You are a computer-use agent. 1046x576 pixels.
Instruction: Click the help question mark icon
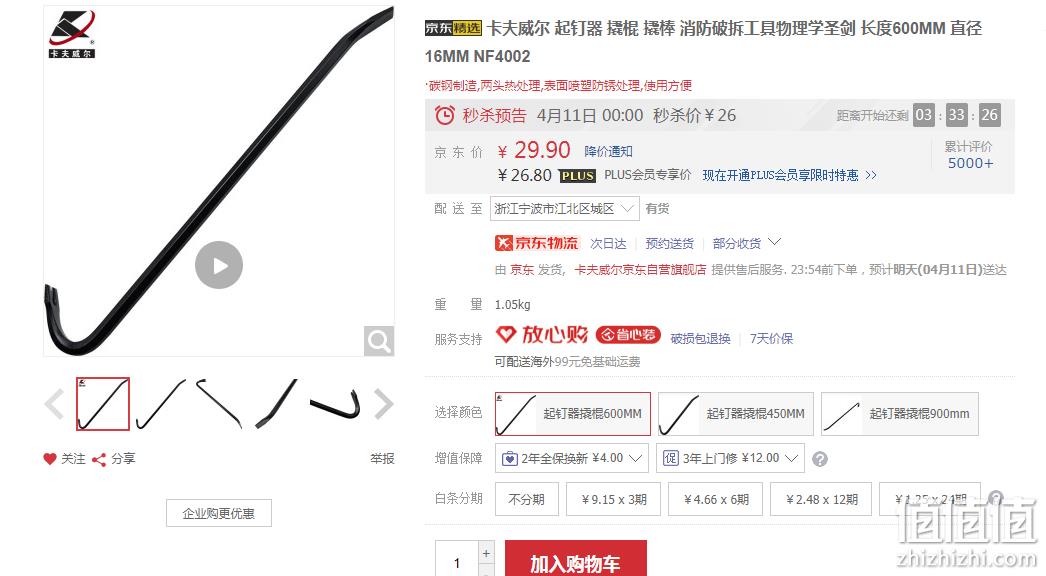coord(820,459)
